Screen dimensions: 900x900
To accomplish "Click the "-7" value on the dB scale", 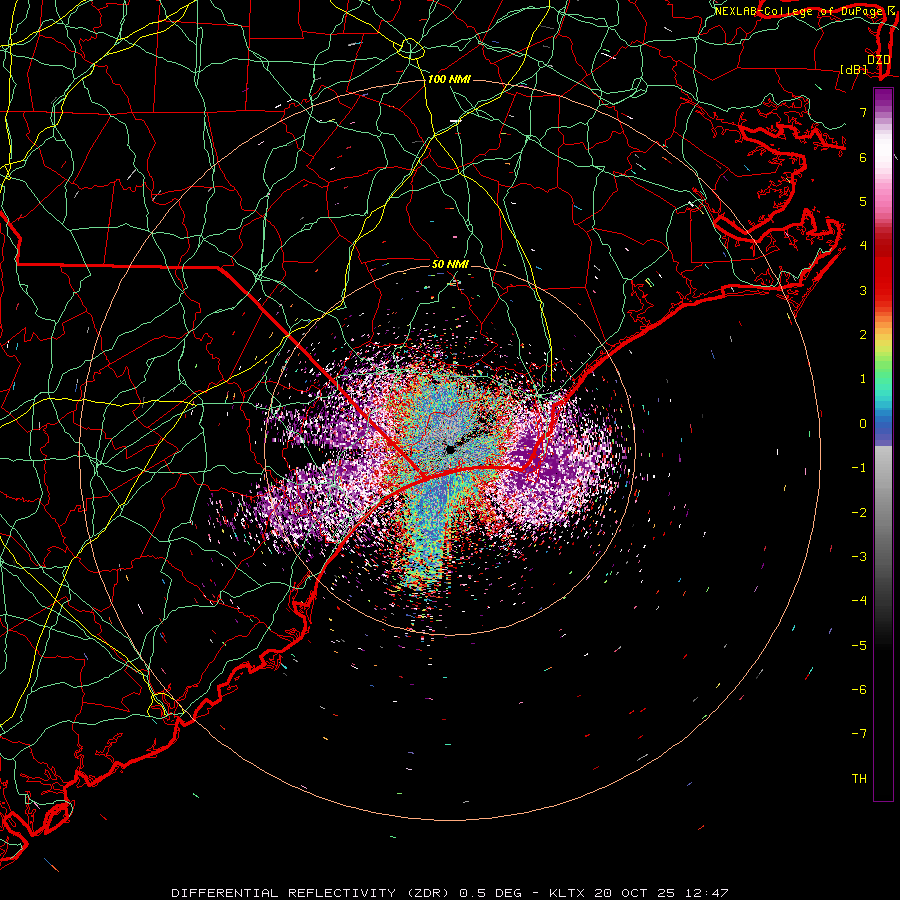I will (859, 734).
